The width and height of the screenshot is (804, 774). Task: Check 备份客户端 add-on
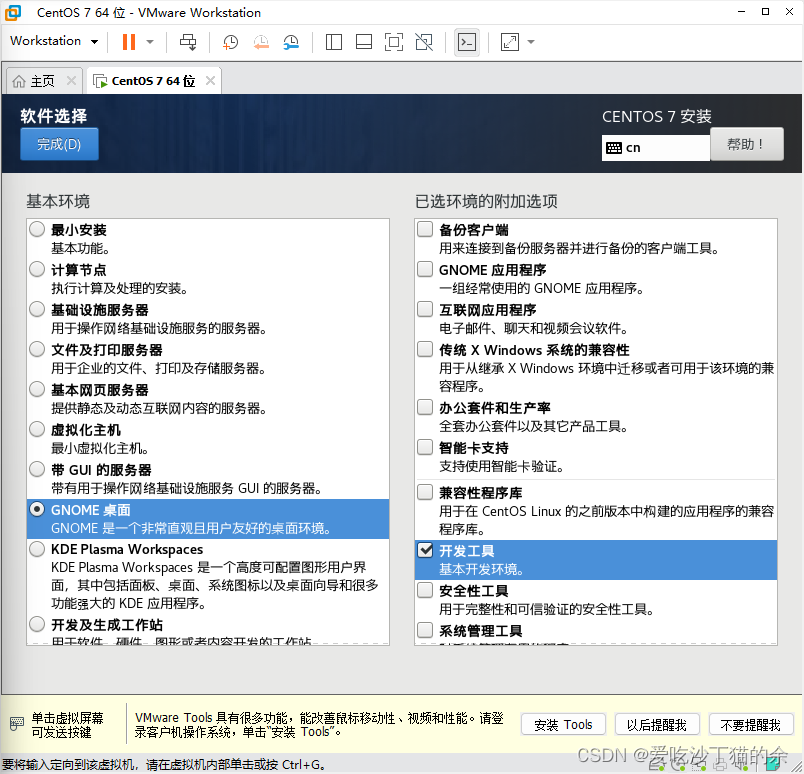[x=425, y=229]
